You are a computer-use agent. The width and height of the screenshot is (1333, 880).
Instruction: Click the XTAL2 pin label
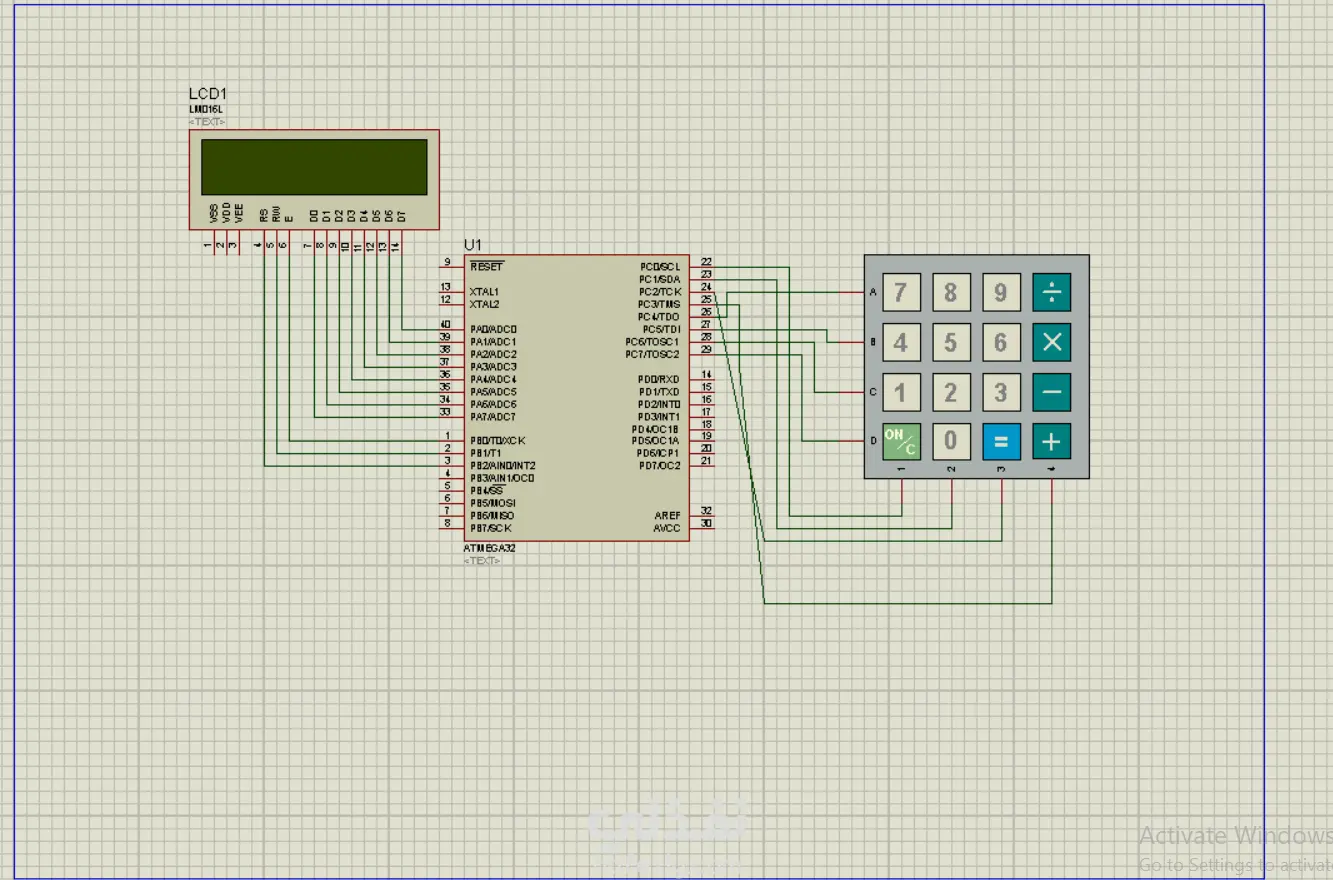(484, 304)
